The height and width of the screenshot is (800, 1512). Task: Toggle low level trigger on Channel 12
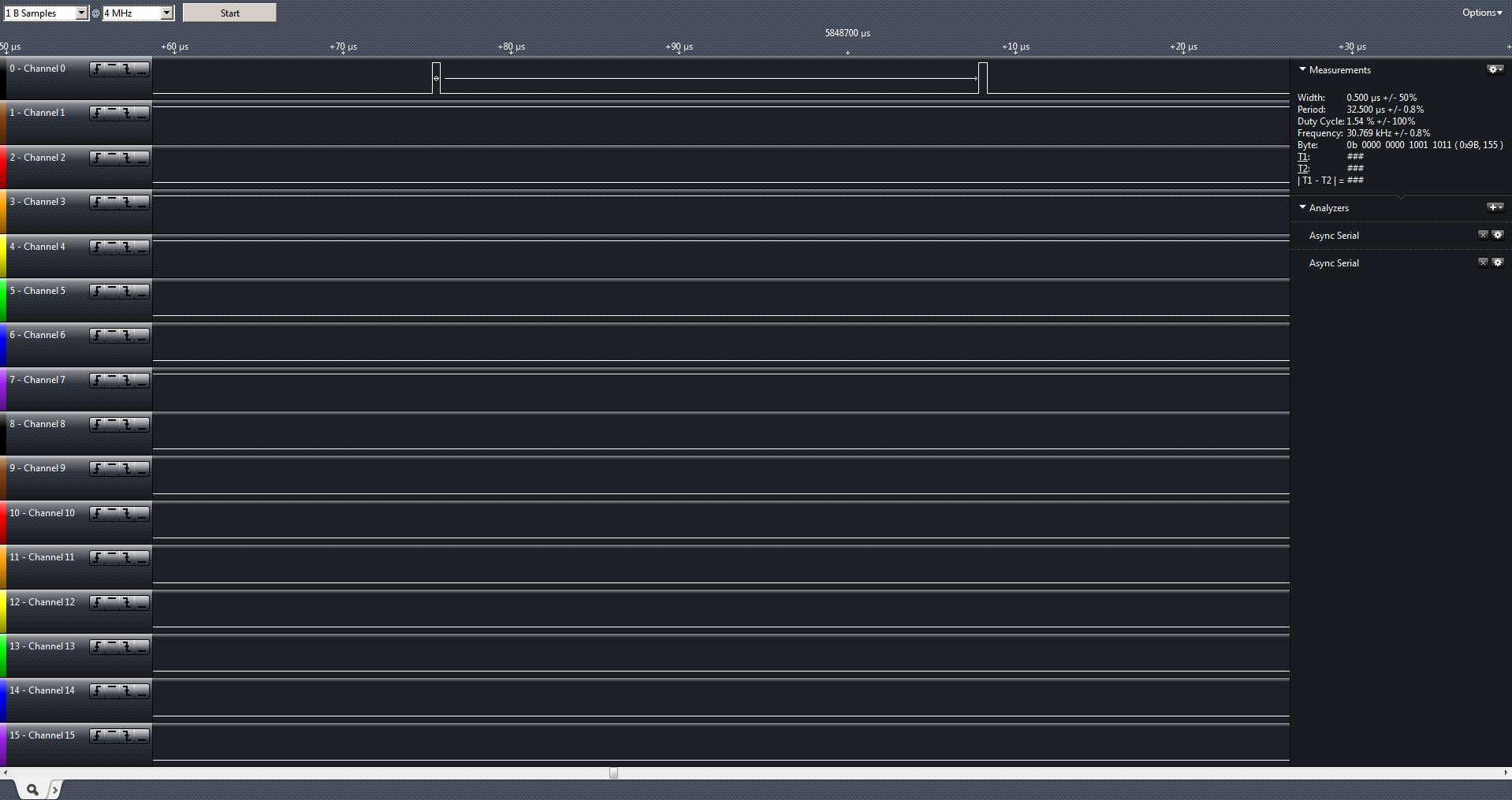pos(142,603)
